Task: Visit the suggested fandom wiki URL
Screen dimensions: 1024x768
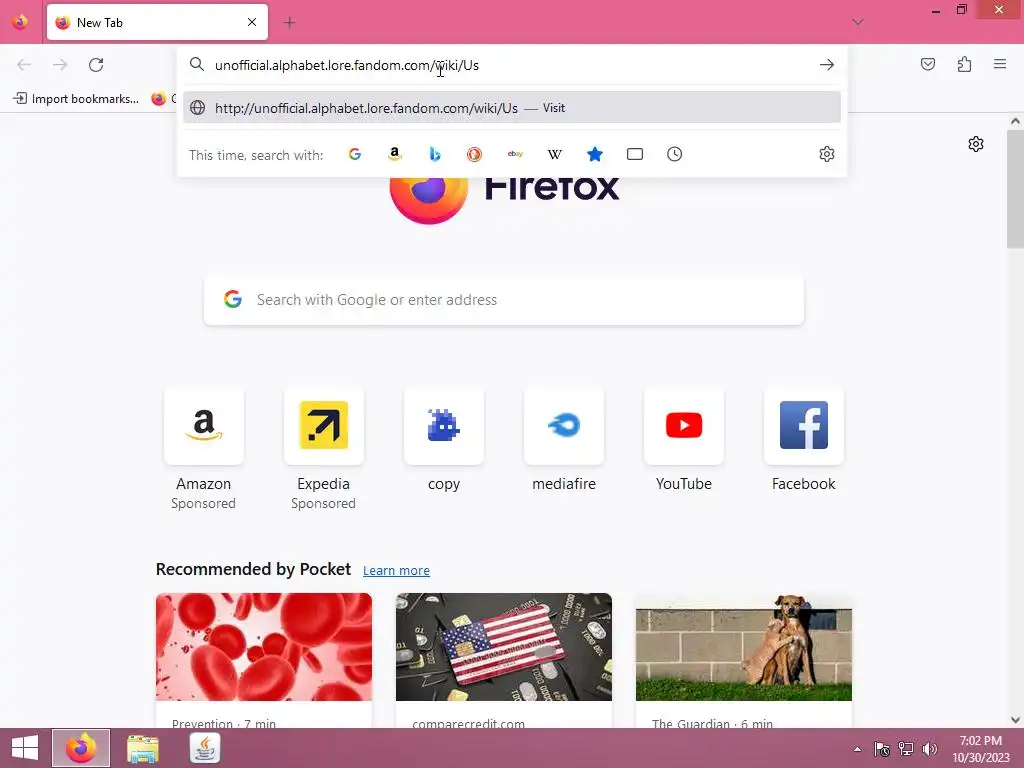Action: [x=512, y=108]
